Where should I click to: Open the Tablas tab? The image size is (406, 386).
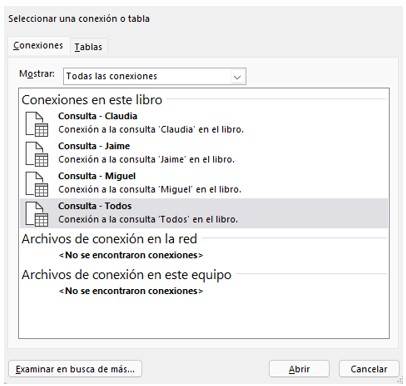[88, 47]
